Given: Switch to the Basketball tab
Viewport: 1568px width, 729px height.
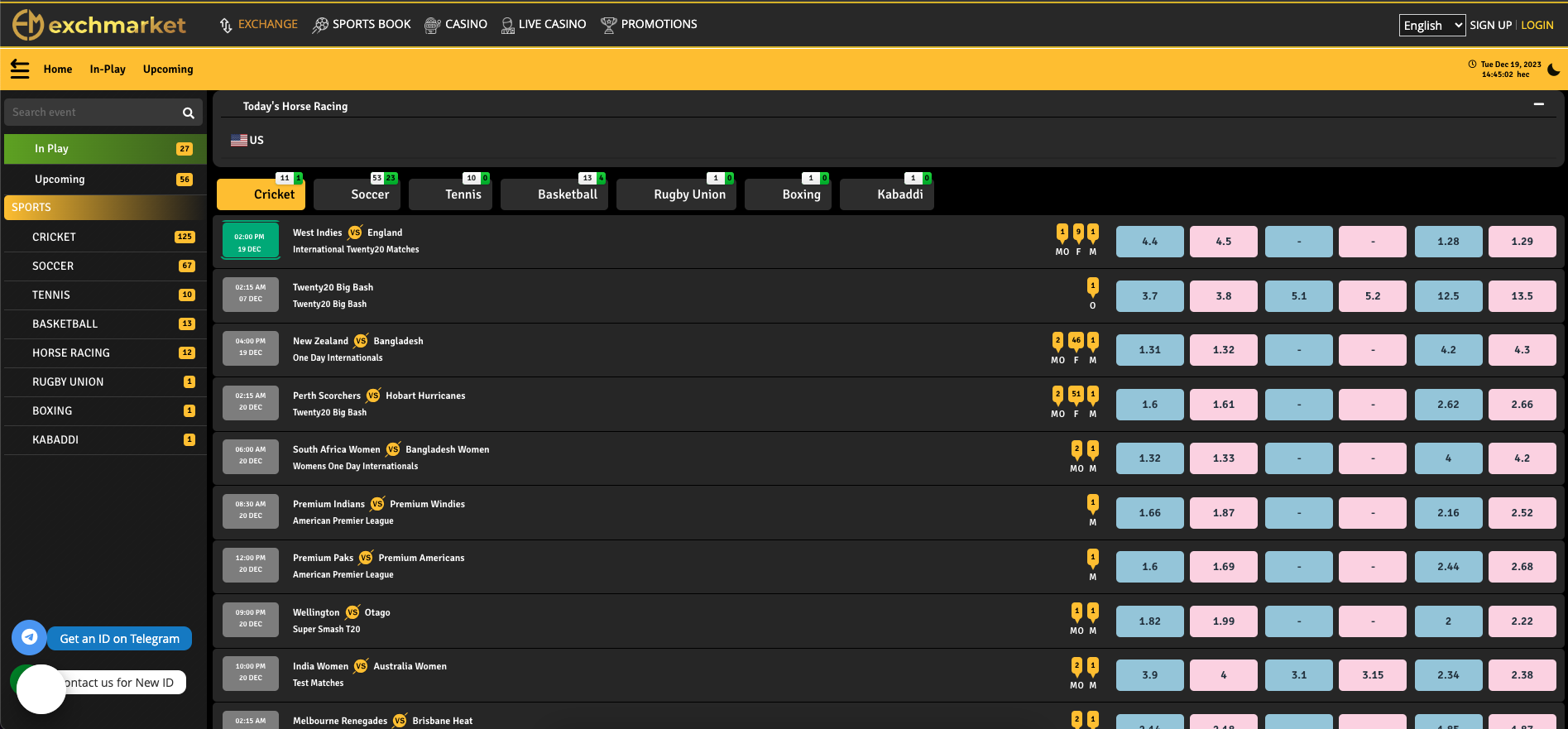Looking at the screenshot, I should pyautogui.click(x=554, y=194).
